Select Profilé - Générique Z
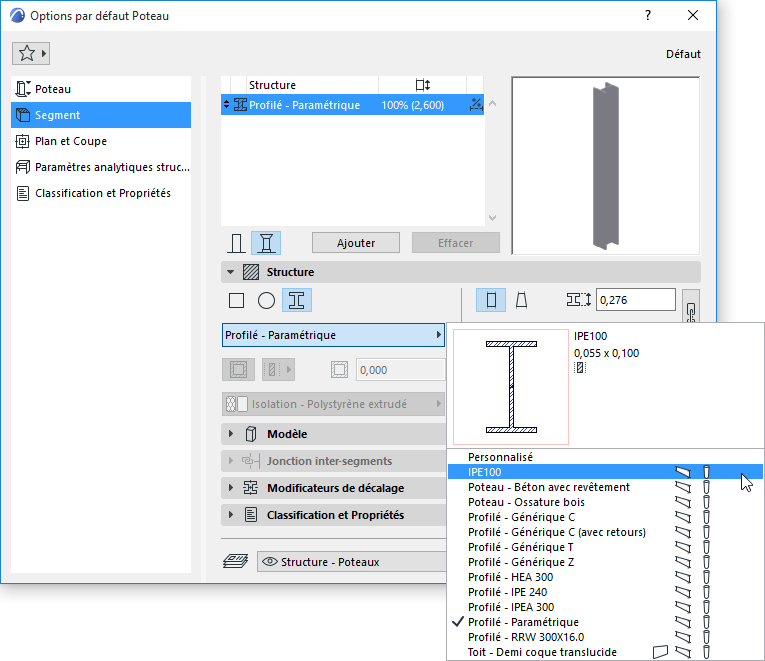 tap(605, 562)
